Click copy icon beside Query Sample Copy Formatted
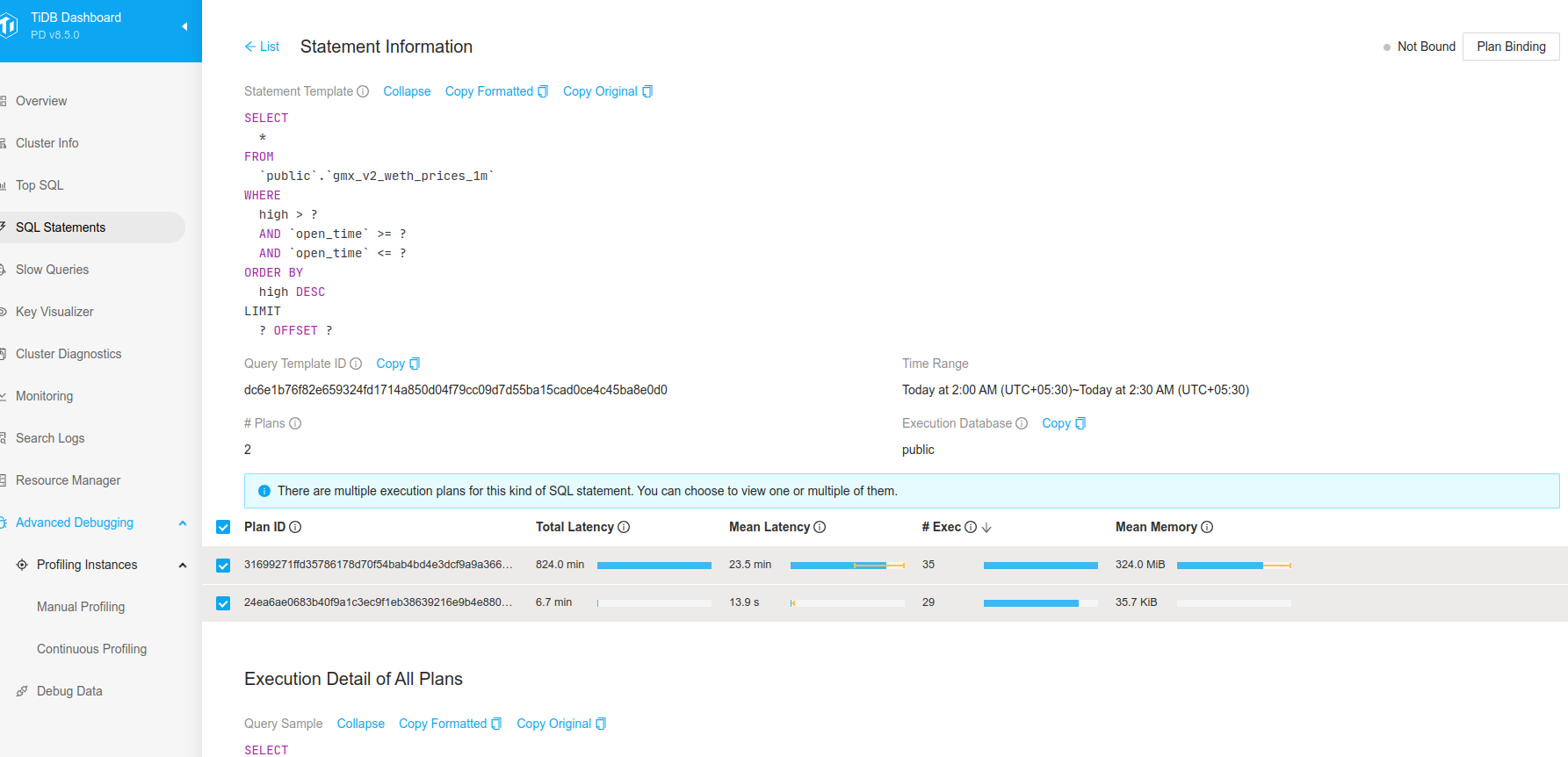 pyautogui.click(x=496, y=724)
